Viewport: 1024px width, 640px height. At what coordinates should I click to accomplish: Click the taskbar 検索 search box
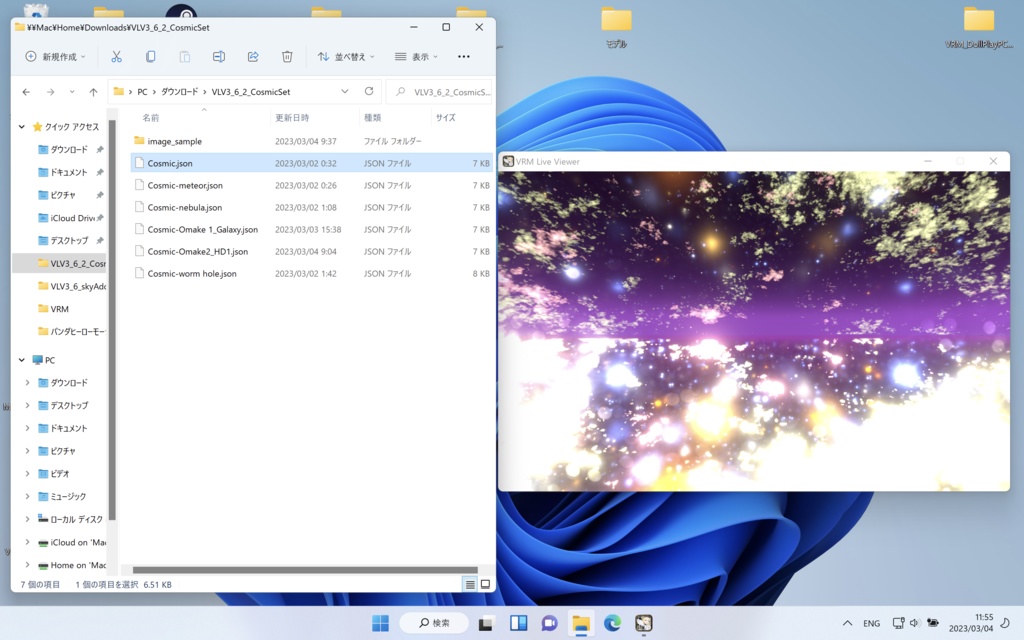tap(434, 623)
